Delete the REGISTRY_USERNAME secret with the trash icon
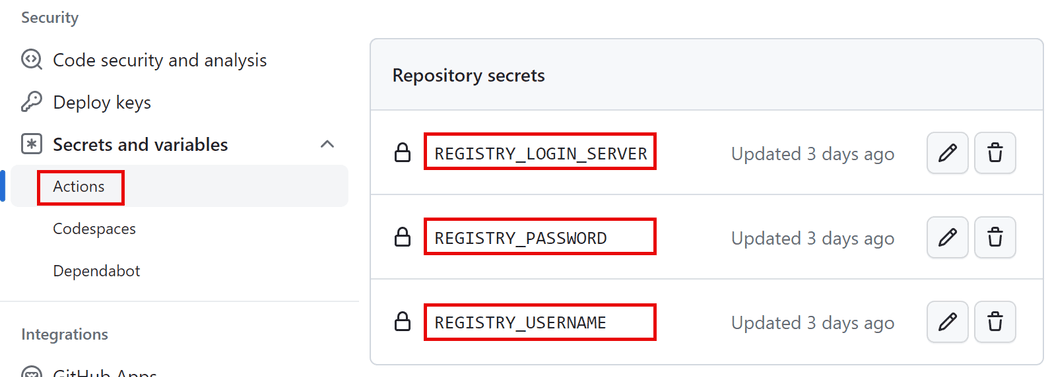1050x377 pixels. pos(995,322)
